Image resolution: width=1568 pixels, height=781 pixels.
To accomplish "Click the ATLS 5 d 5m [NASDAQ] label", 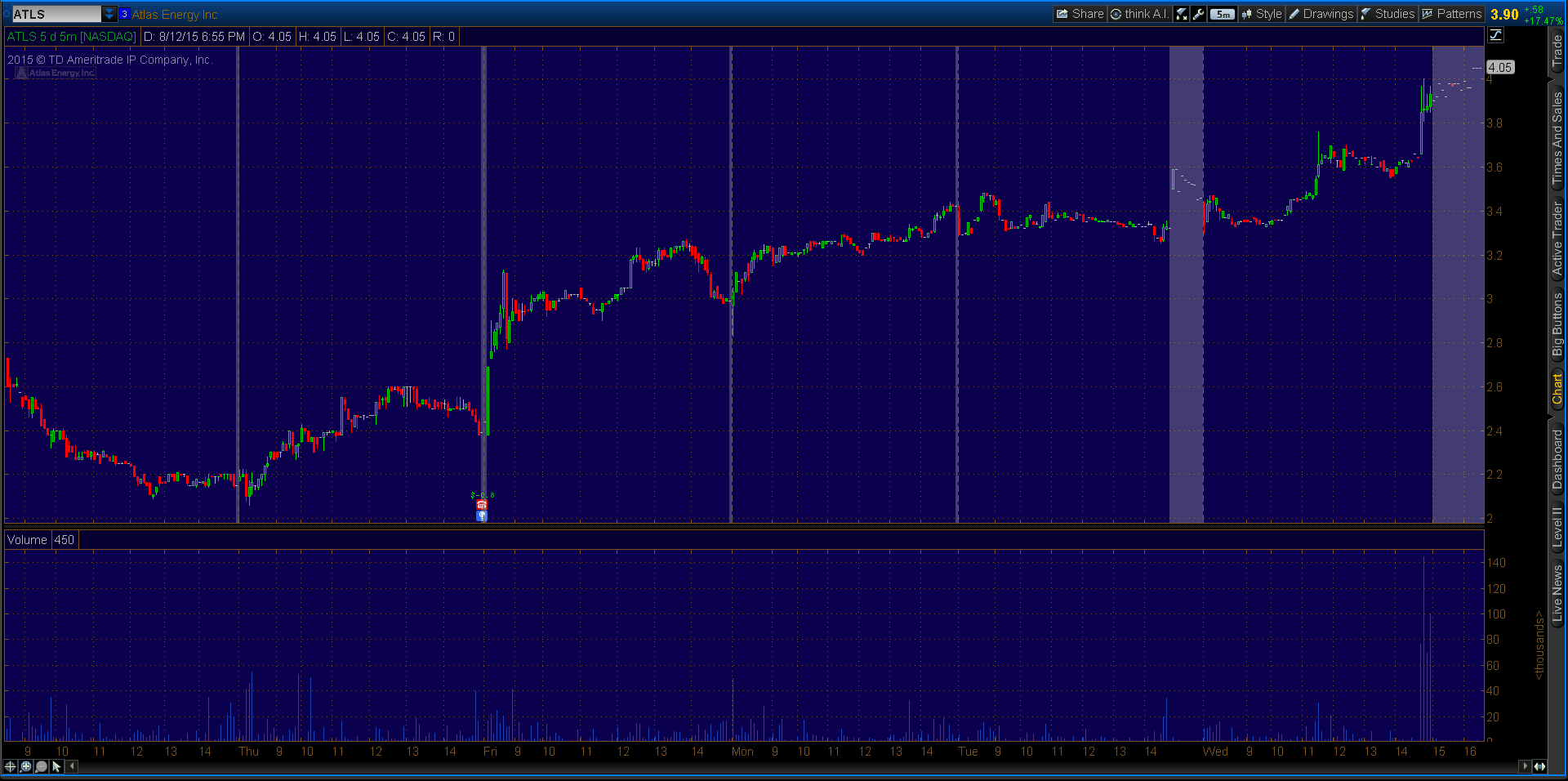I will [x=72, y=37].
